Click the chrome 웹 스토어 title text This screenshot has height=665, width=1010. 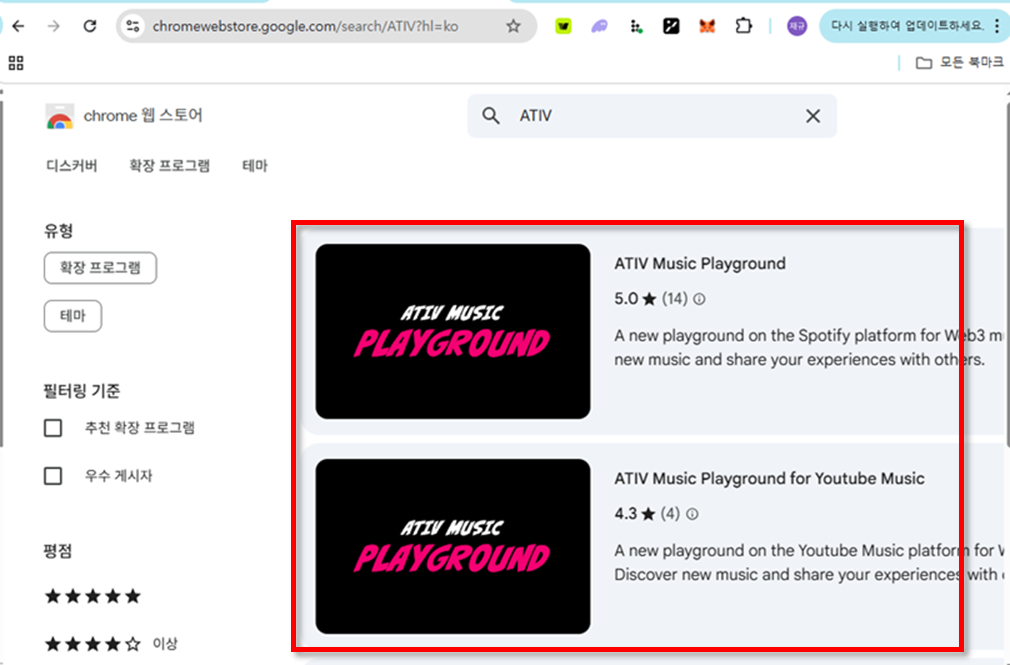(143, 116)
